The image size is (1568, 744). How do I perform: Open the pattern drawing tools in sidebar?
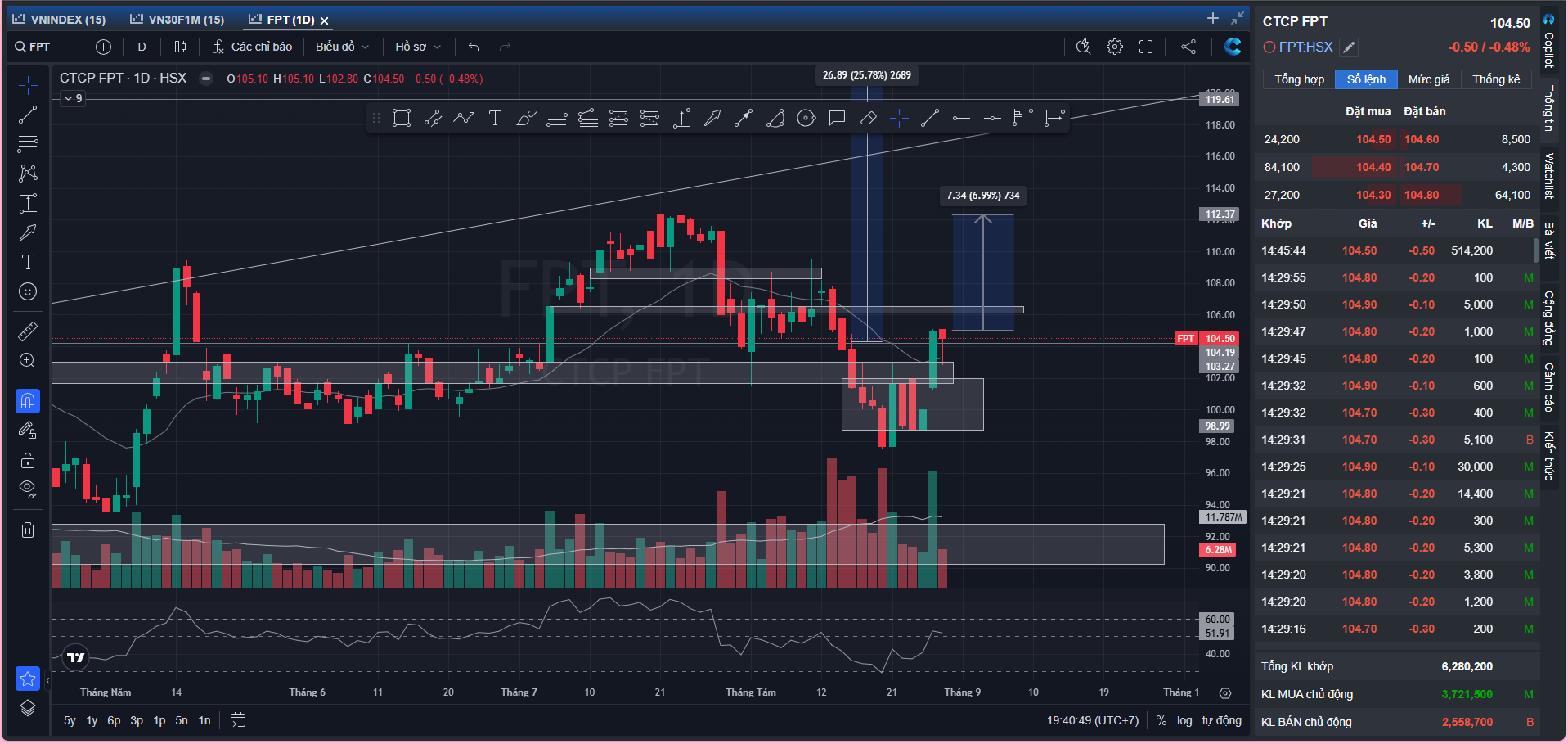coord(28,174)
